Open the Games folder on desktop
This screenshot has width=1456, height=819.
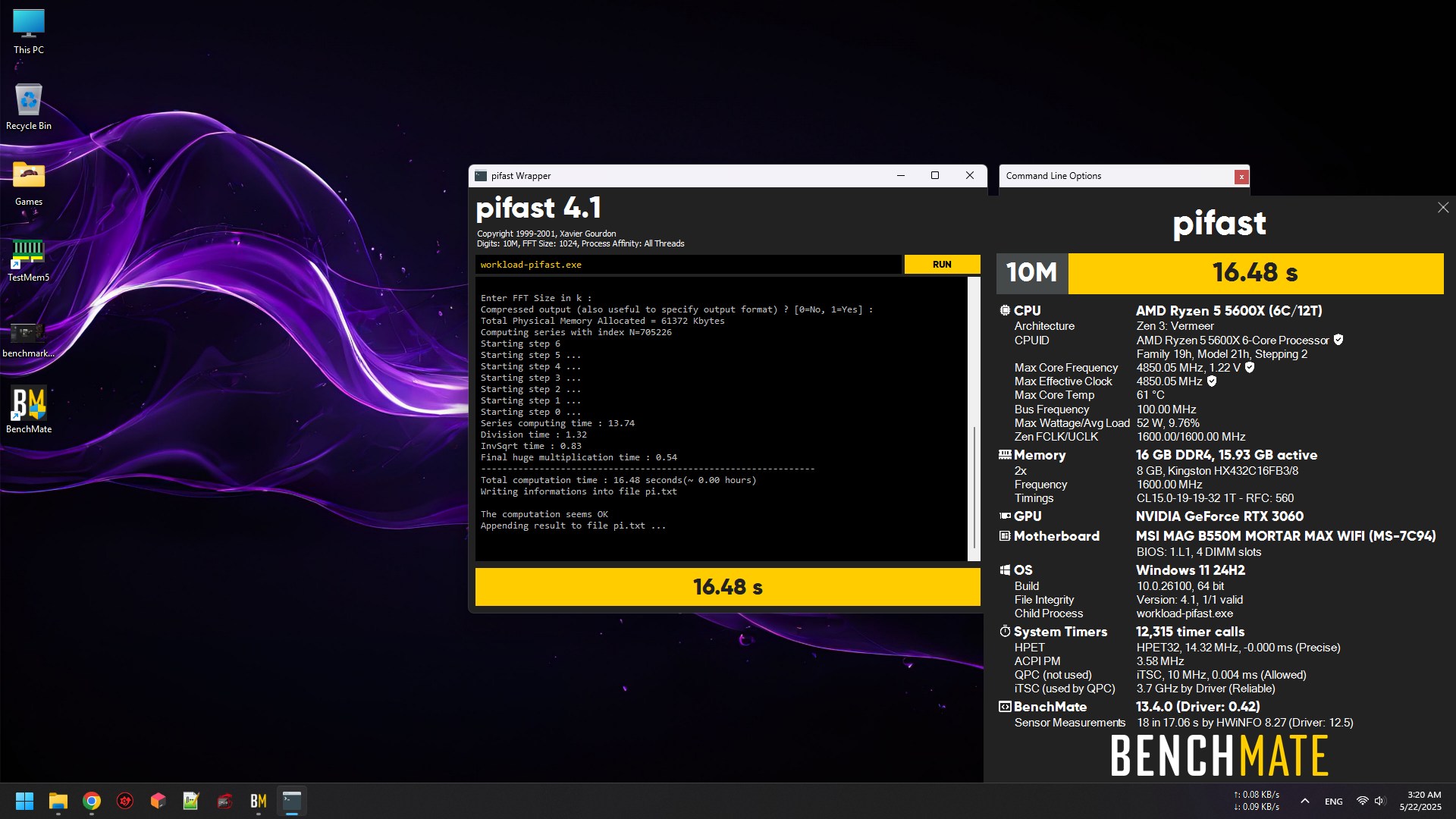[29, 184]
